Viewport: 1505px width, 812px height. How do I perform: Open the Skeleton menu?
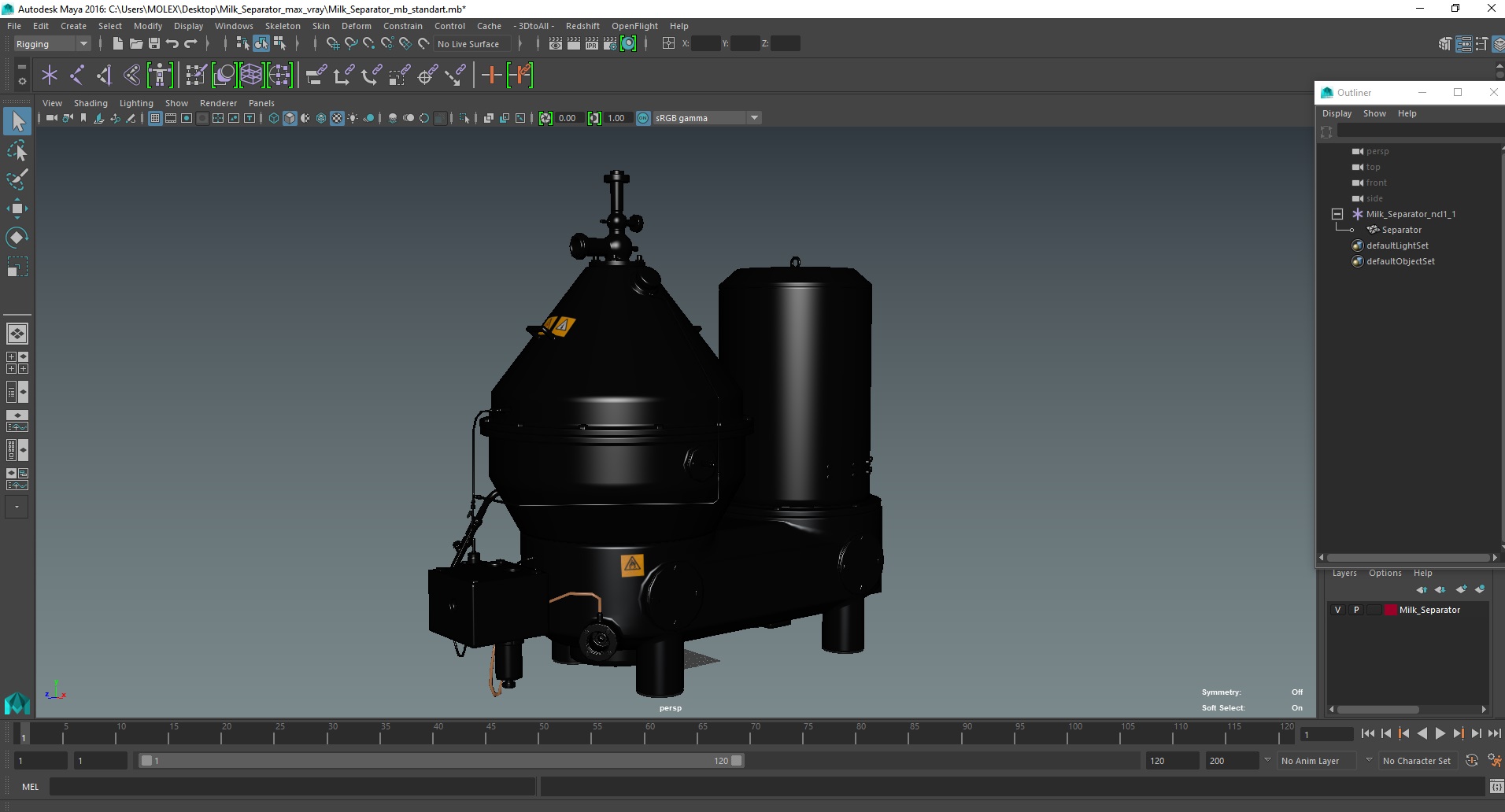(x=283, y=26)
